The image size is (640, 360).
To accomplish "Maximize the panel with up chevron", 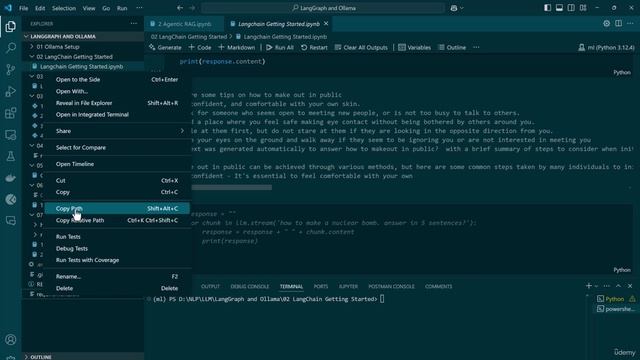I will pyautogui.click(x=618, y=286).
